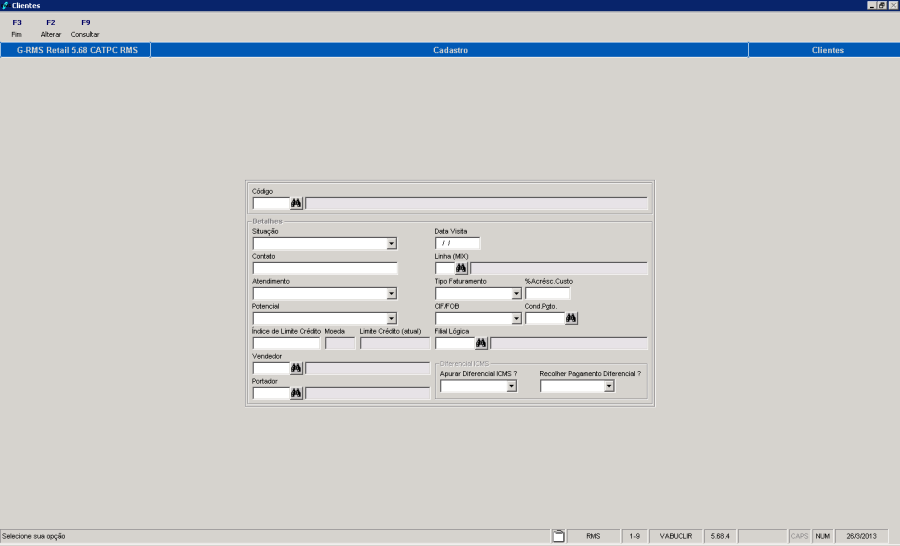Screen dimensions: 900x546
Task: Click into the Contato text field
Action: [x=325, y=268]
